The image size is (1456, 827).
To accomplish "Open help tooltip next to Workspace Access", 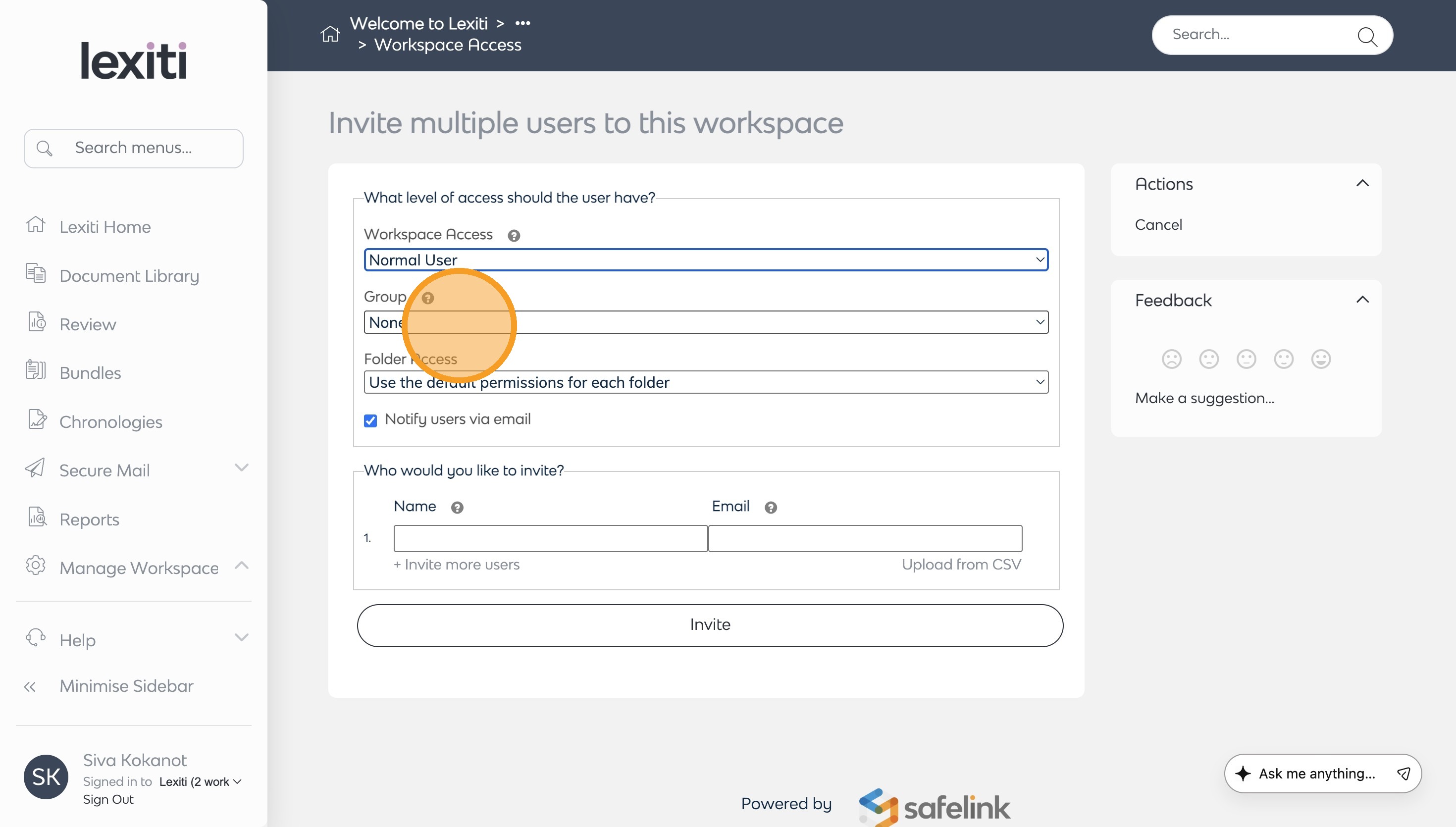I will point(514,236).
